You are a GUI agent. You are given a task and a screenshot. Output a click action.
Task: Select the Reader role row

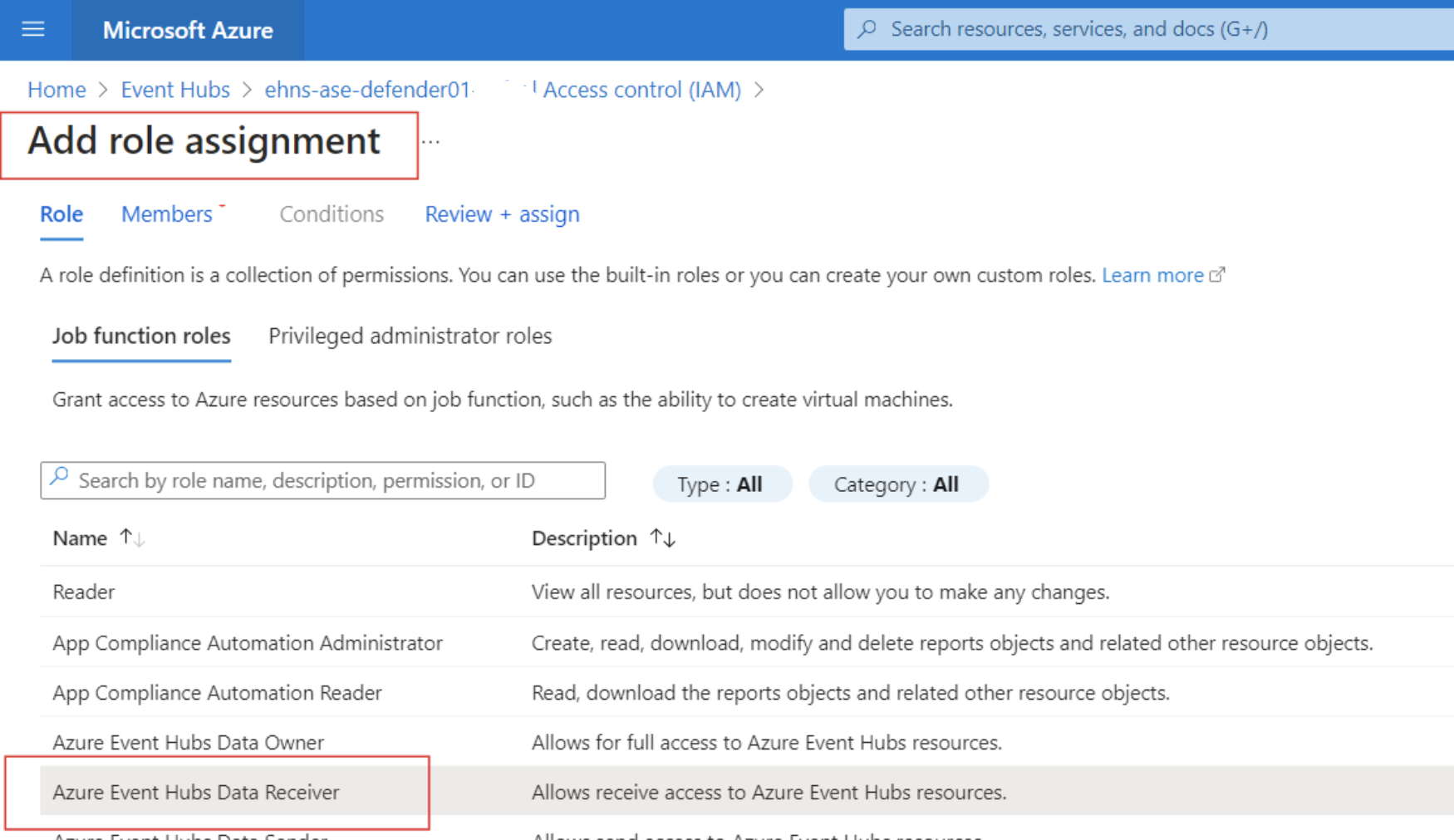coord(747,592)
